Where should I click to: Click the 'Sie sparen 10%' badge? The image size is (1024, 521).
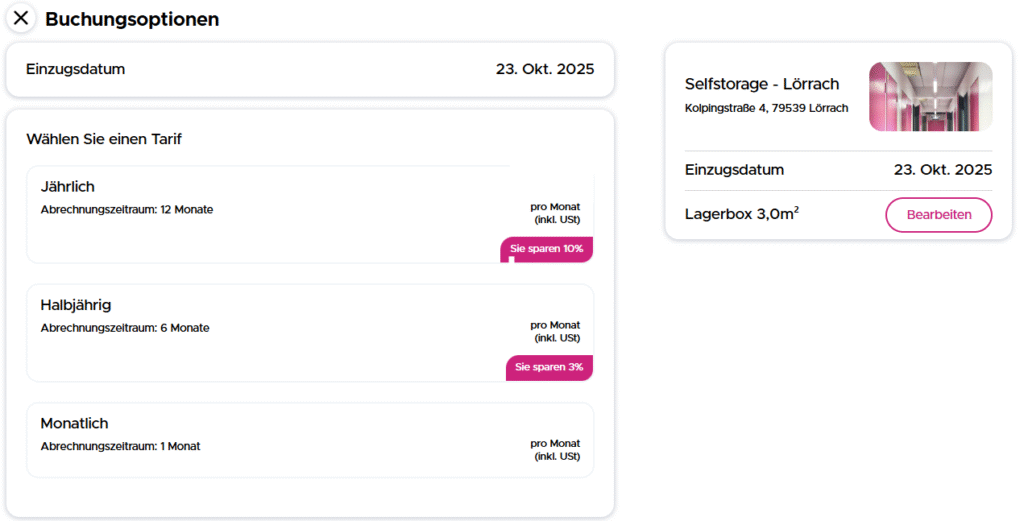click(x=546, y=249)
